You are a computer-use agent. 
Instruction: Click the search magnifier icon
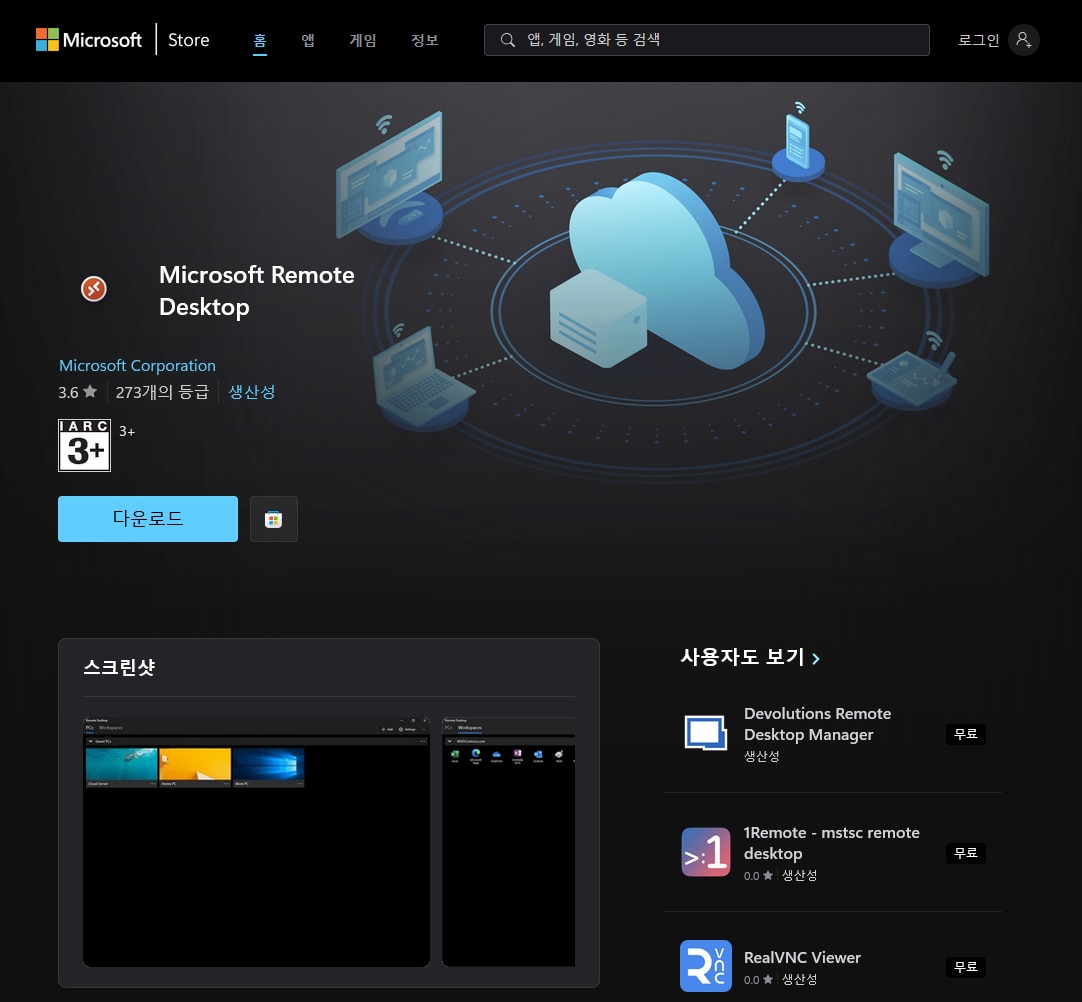[507, 40]
